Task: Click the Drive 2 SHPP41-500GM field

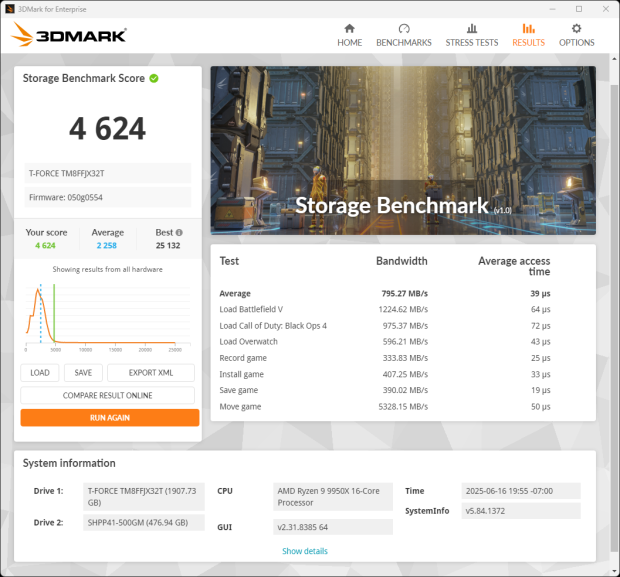Action: pyautogui.click(x=144, y=523)
